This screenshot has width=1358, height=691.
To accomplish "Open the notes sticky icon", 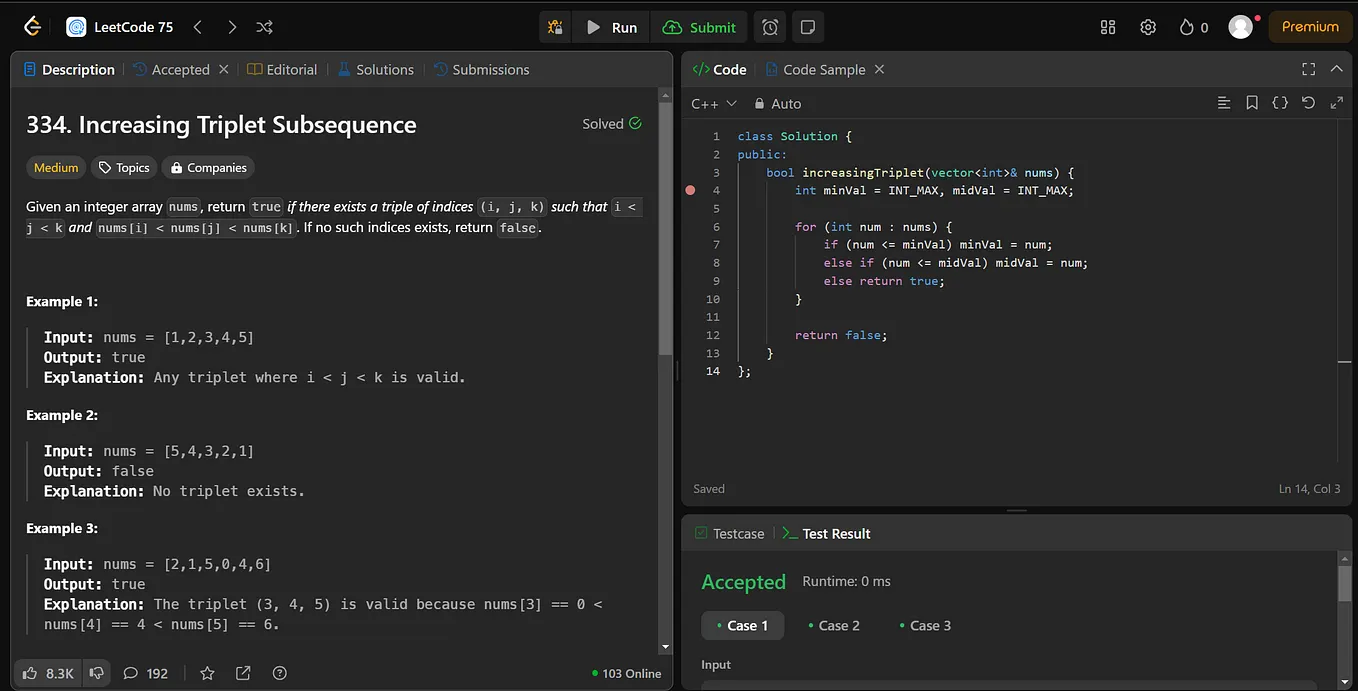I will [808, 27].
